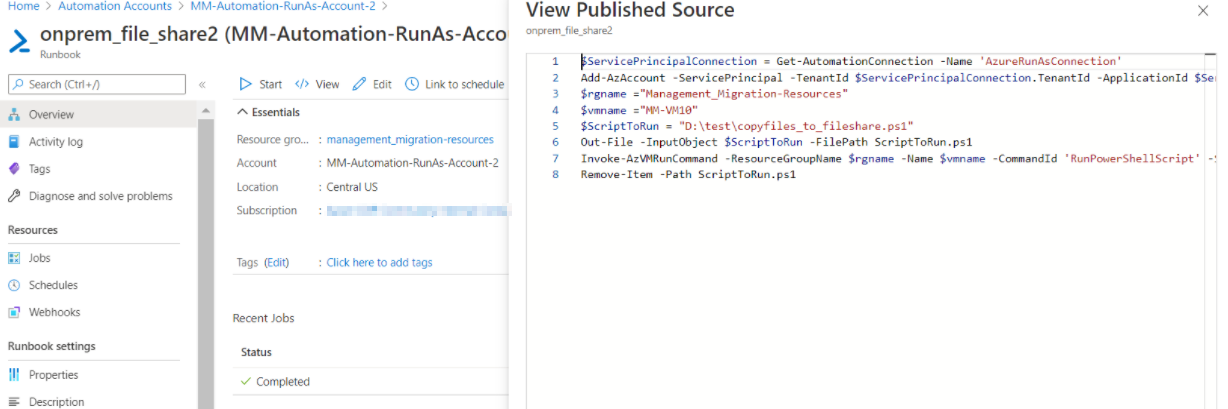Click code line 1 Get-AutomationConnection

pyautogui.click(x=851, y=61)
